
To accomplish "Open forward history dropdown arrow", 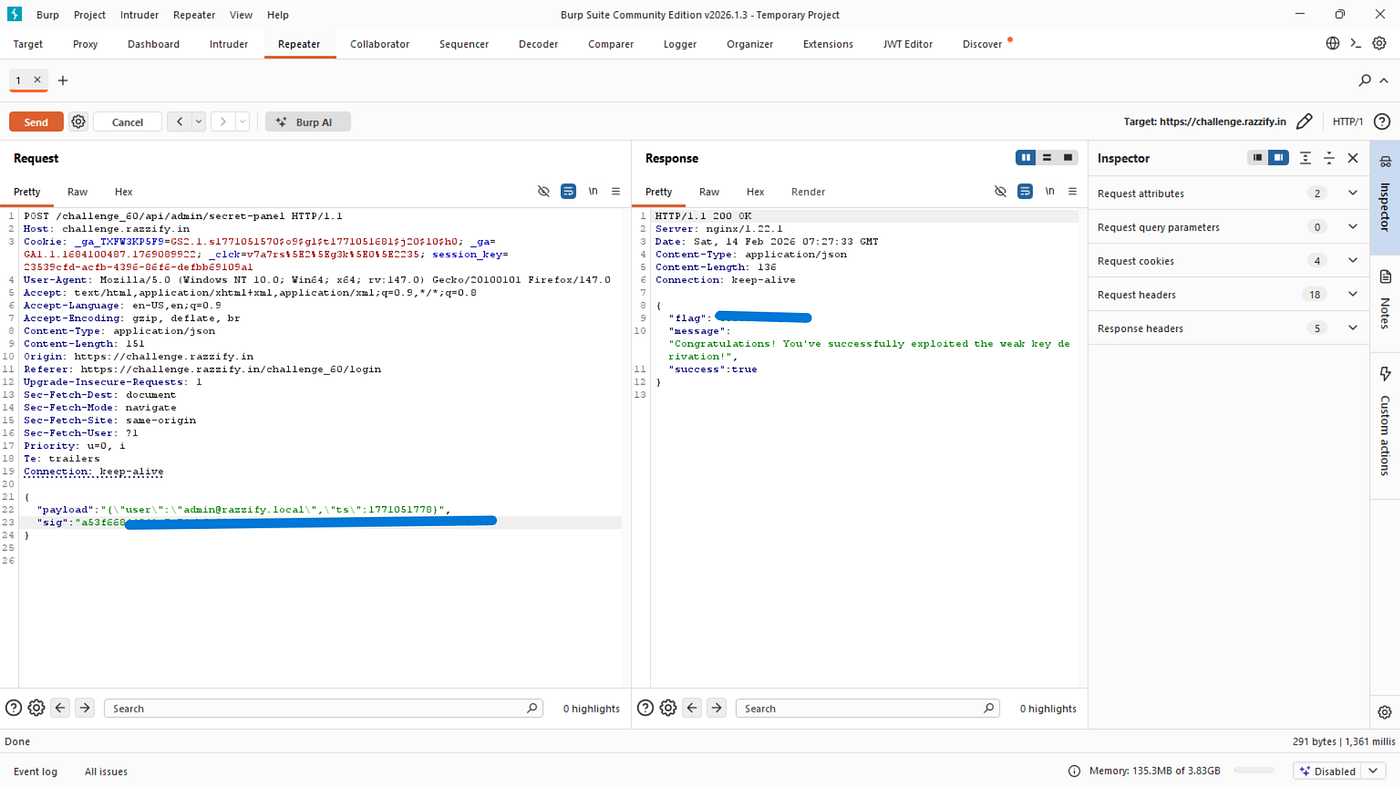I will point(242,121).
